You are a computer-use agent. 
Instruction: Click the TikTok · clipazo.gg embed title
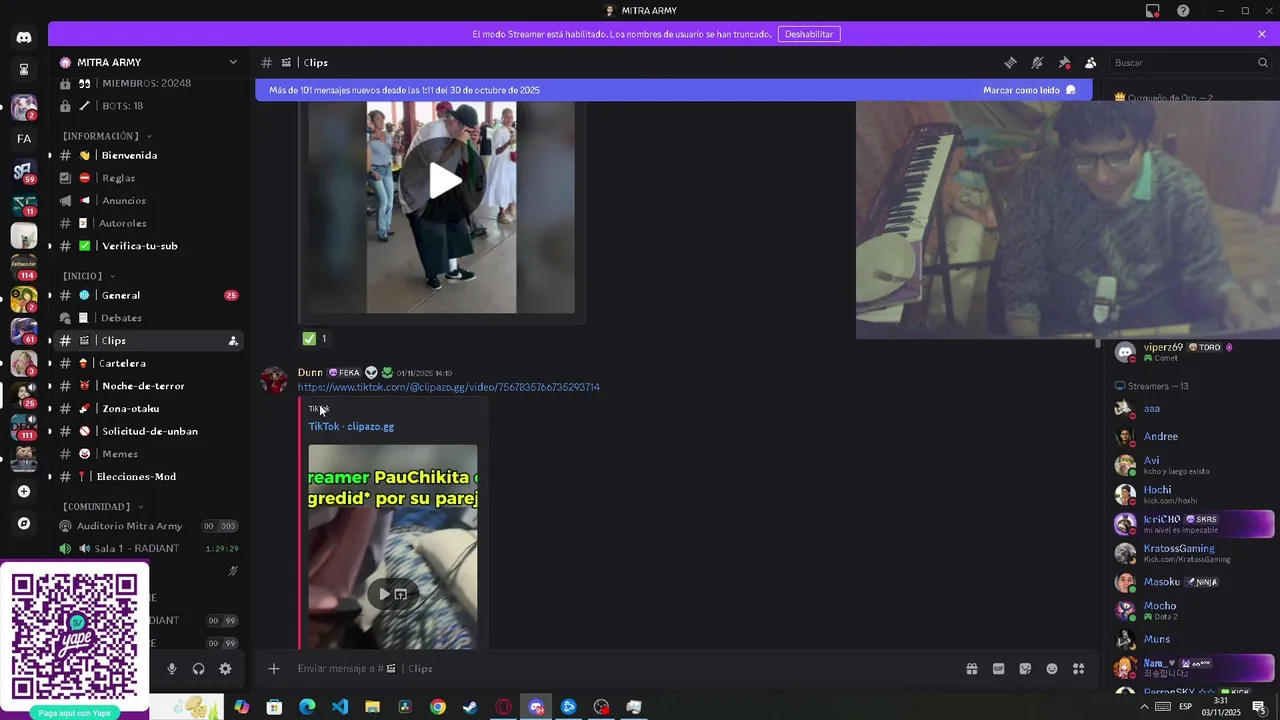(x=351, y=426)
